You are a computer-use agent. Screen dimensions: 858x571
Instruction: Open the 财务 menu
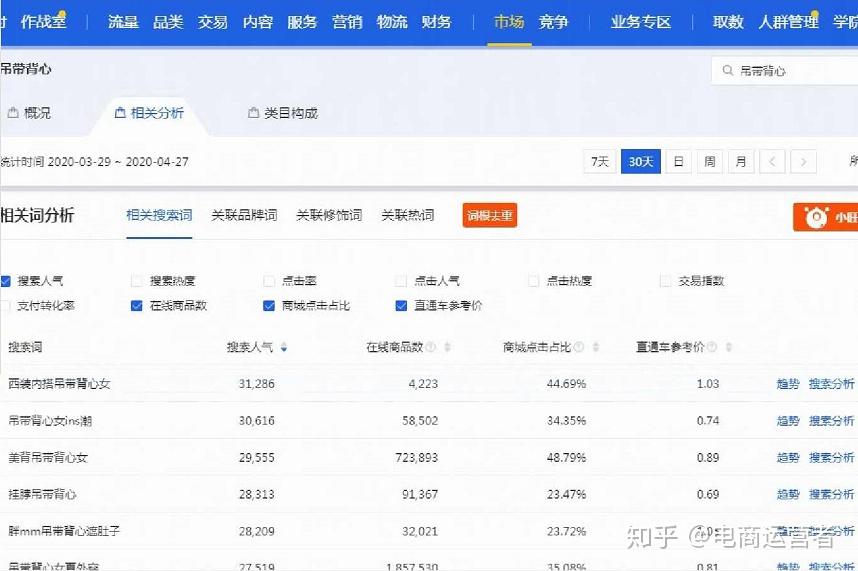pyautogui.click(x=436, y=22)
